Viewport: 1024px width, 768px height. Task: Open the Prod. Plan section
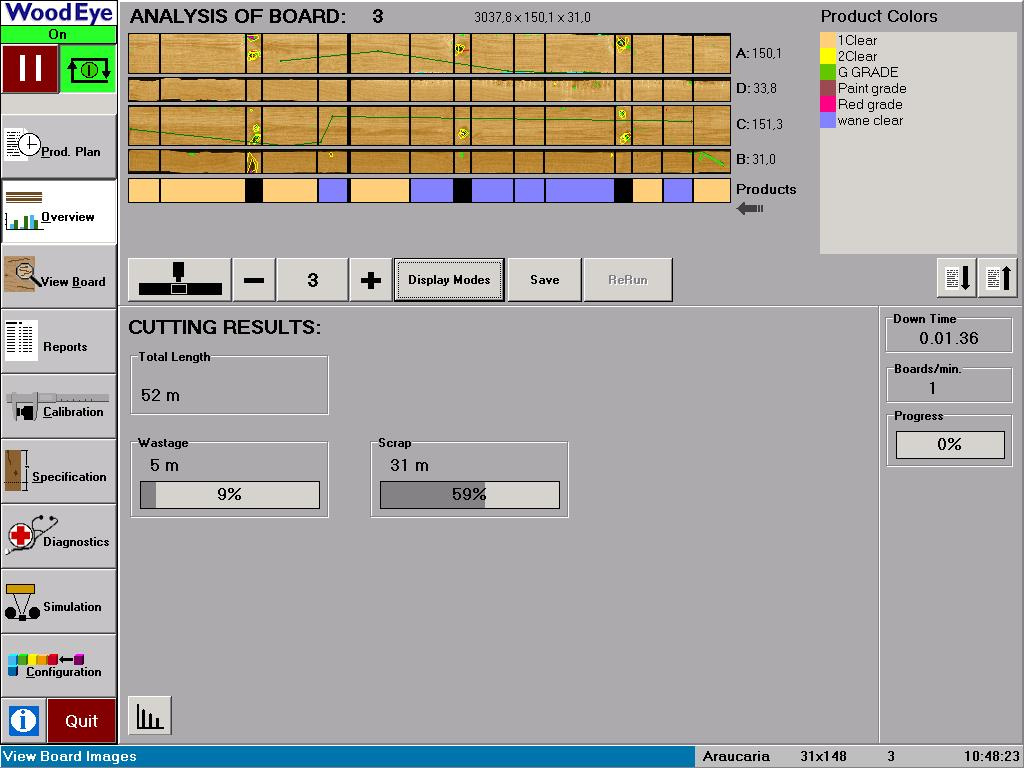coord(58,147)
